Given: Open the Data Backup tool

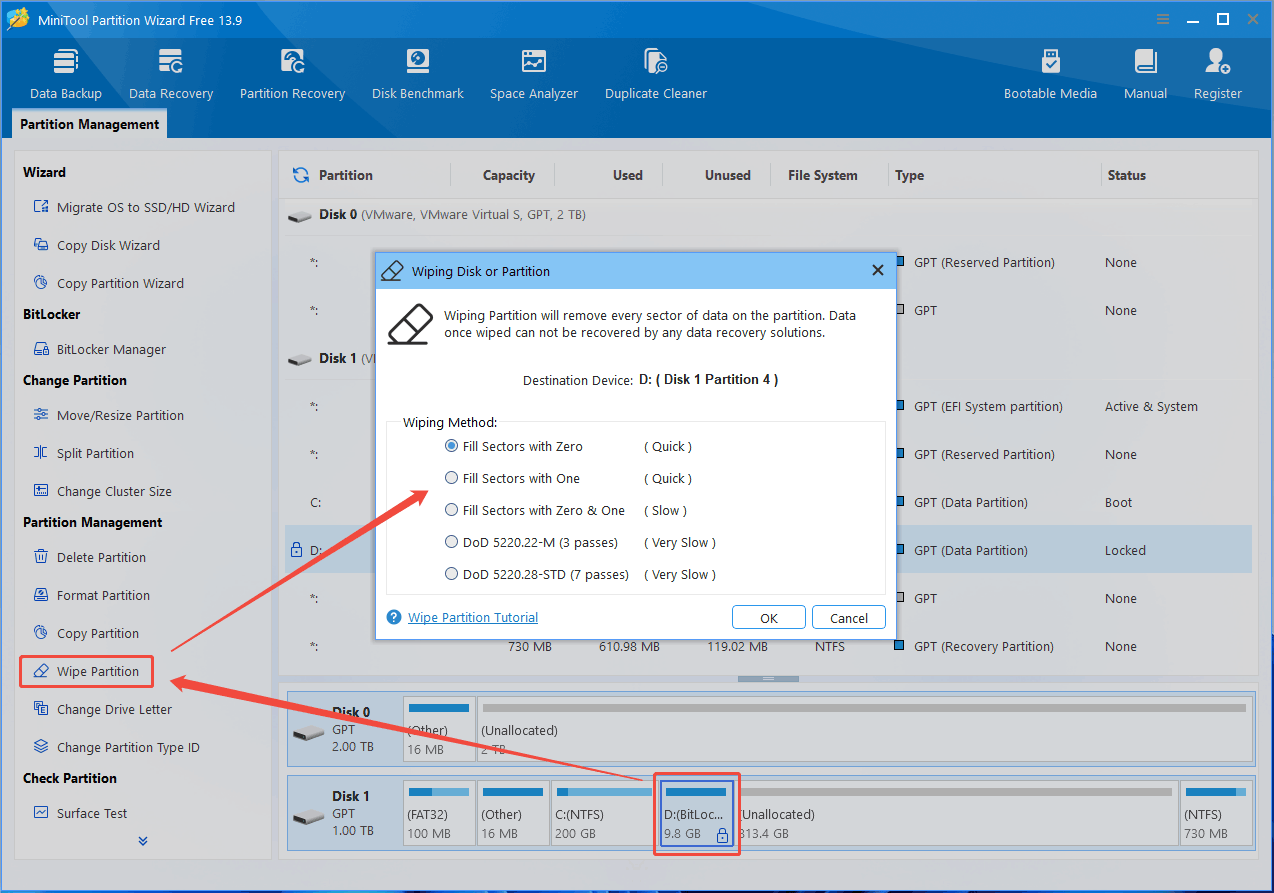Looking at the screenshot, I should (66, 74).
